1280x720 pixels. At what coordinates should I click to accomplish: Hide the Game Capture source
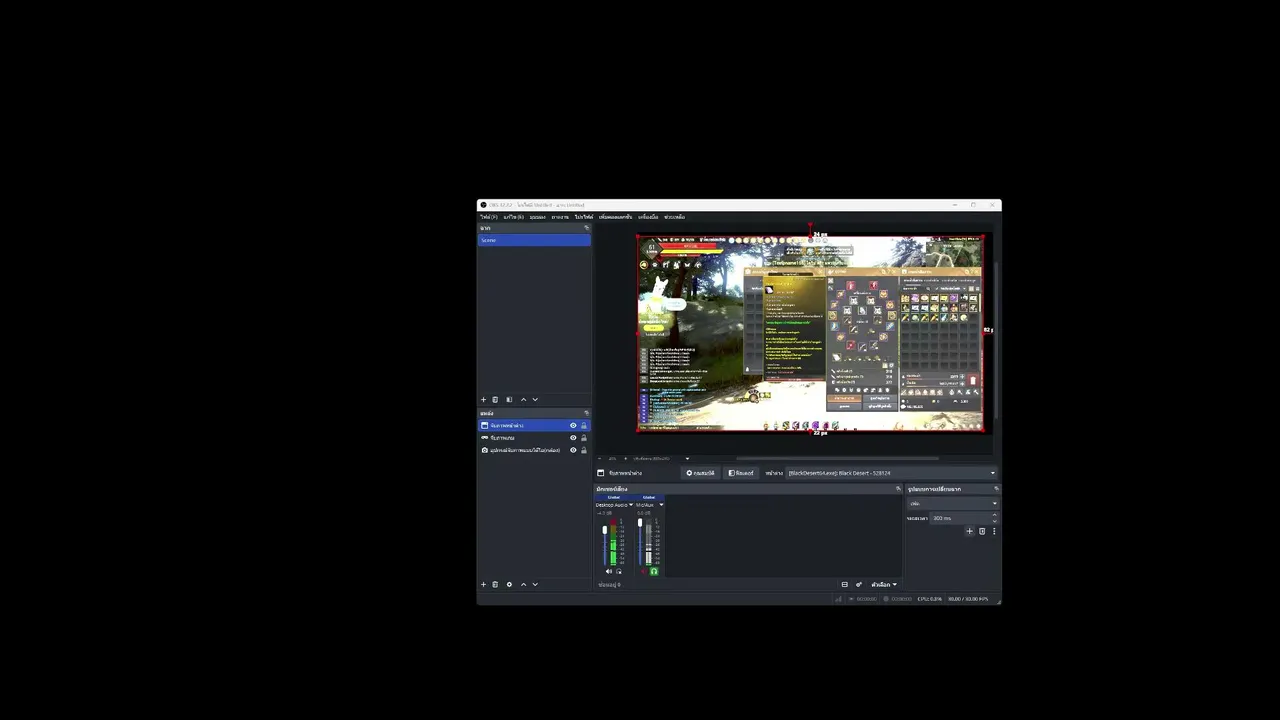[573, 438]
